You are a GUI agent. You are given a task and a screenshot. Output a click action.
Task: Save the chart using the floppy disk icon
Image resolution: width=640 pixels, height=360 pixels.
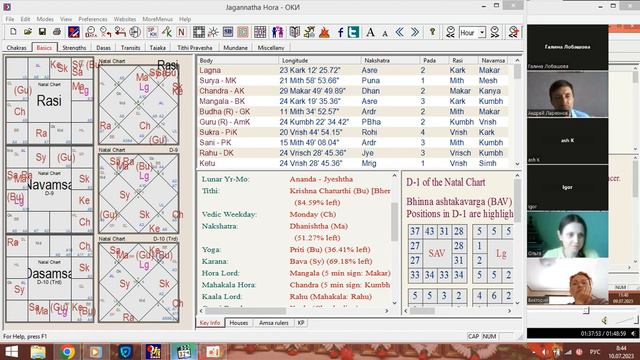pos(42,32)
